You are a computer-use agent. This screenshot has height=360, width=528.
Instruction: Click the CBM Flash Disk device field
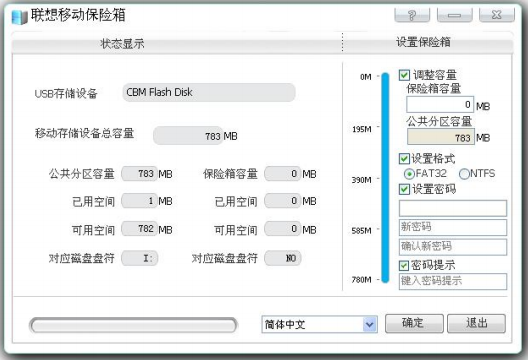[209, 92]
